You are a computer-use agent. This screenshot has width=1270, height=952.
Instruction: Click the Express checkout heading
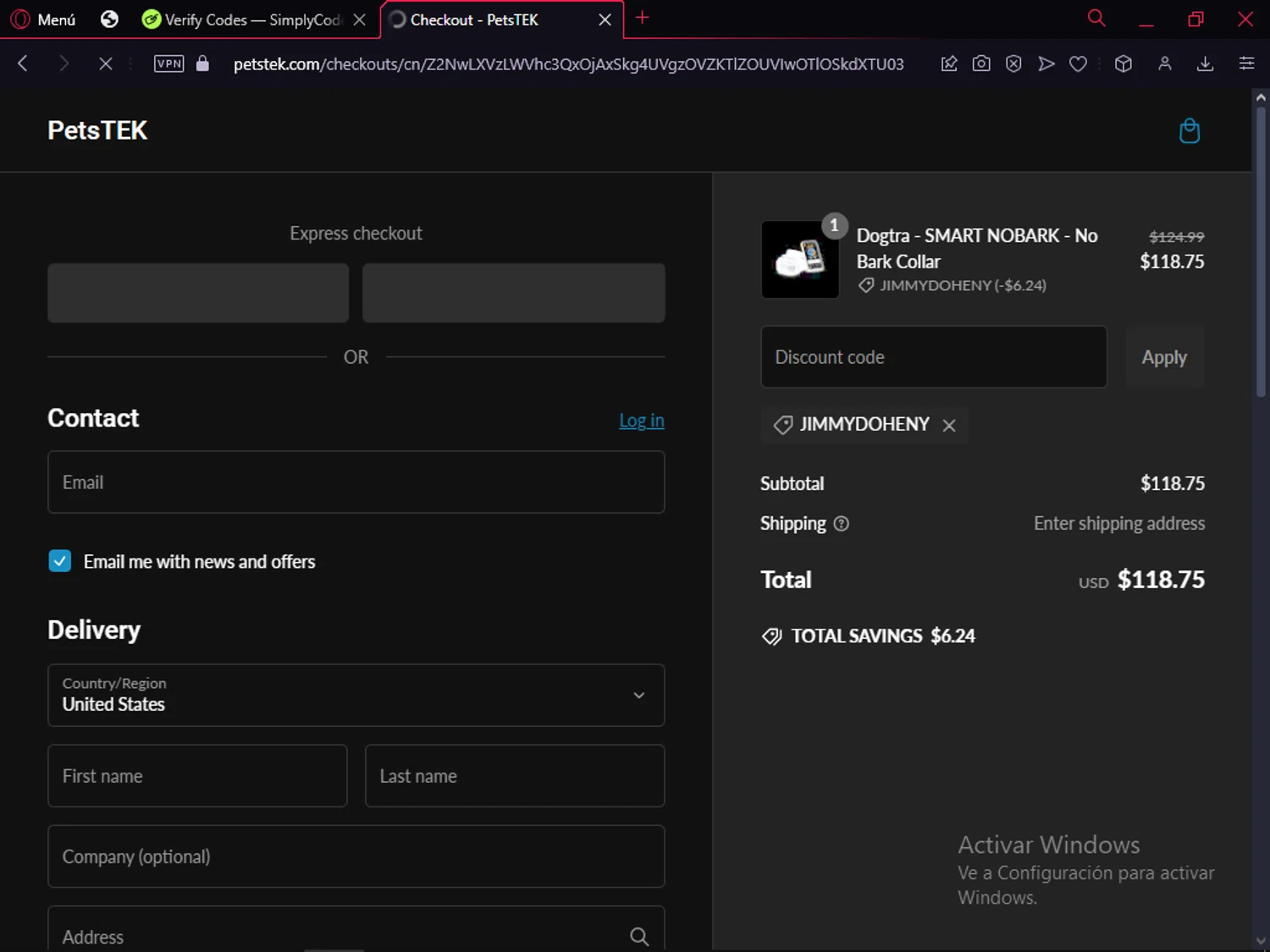[x=356, y=234]
